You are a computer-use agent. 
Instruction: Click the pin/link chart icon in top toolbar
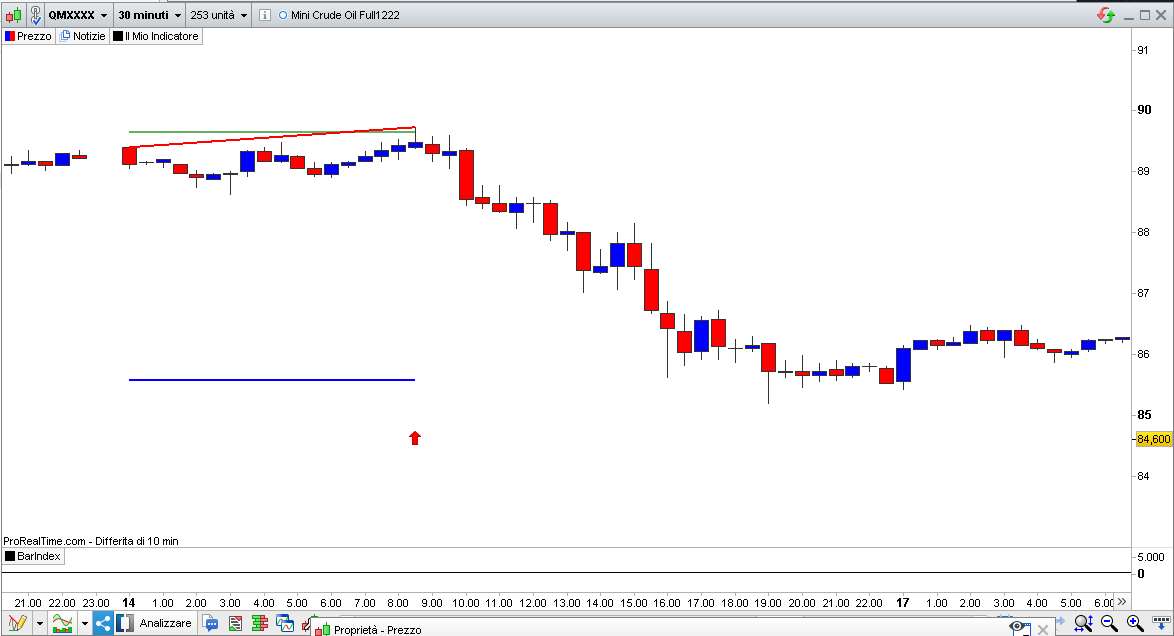[35, 15]
